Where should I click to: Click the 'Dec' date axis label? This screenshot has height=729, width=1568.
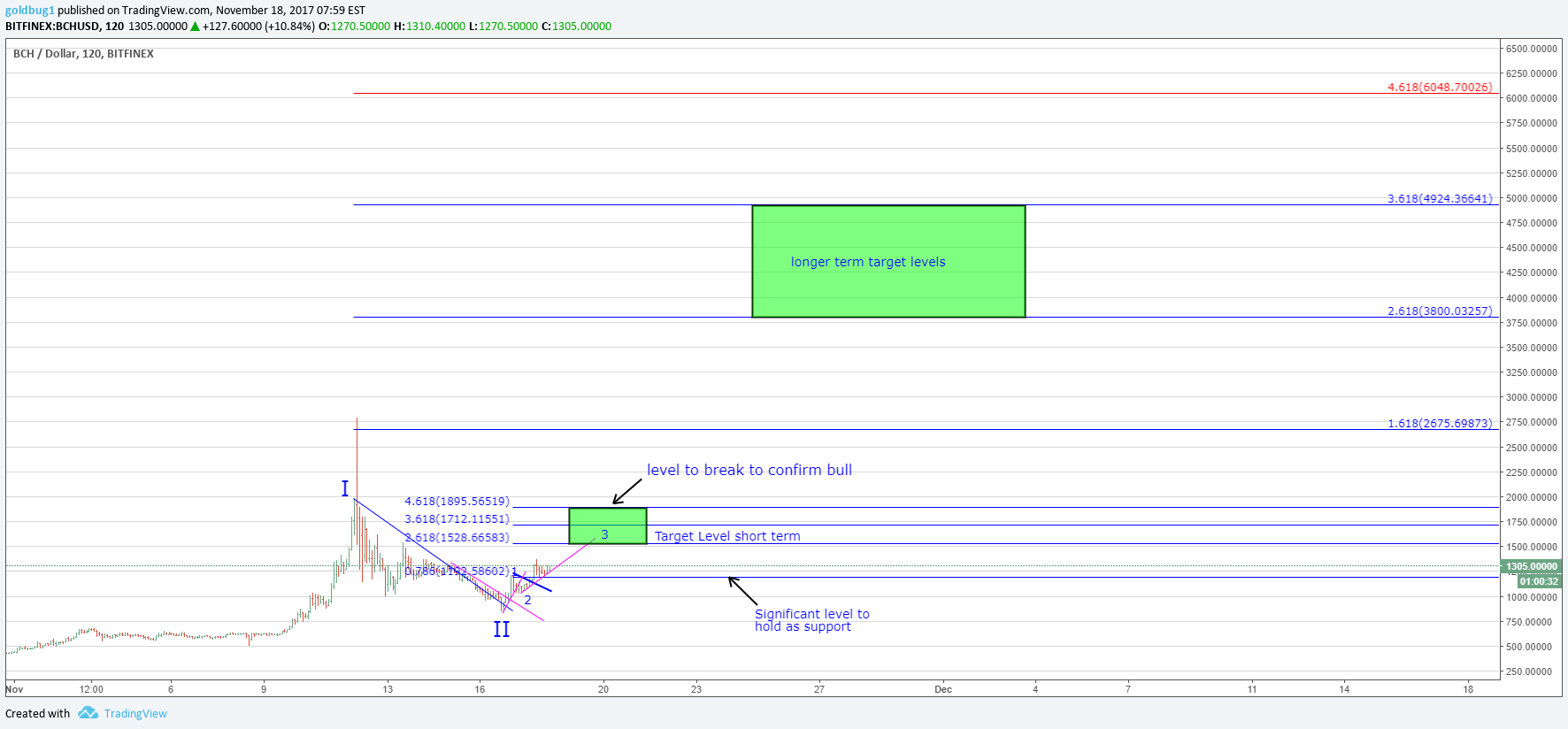(943, 689)
